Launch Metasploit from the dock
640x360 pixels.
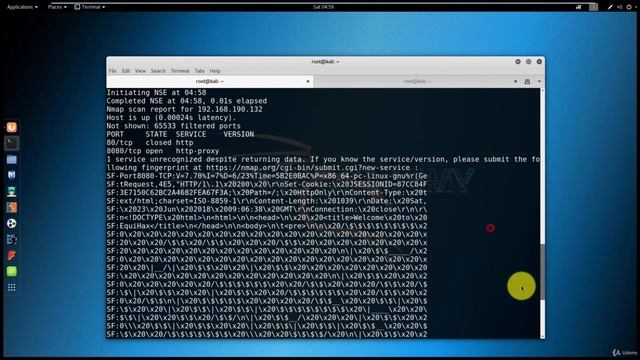(11, 175)
